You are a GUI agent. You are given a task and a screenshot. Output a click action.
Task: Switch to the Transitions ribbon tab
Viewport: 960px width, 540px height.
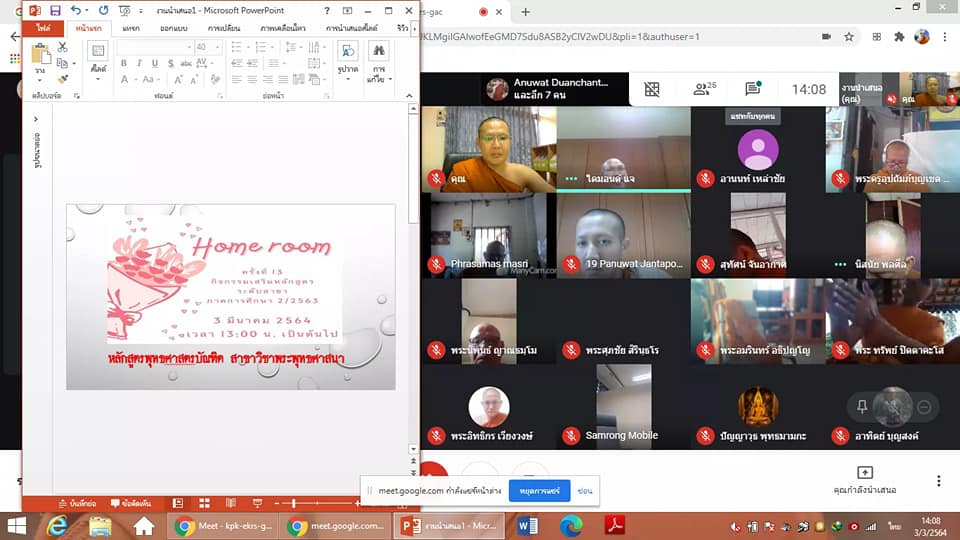click(224, 28)
